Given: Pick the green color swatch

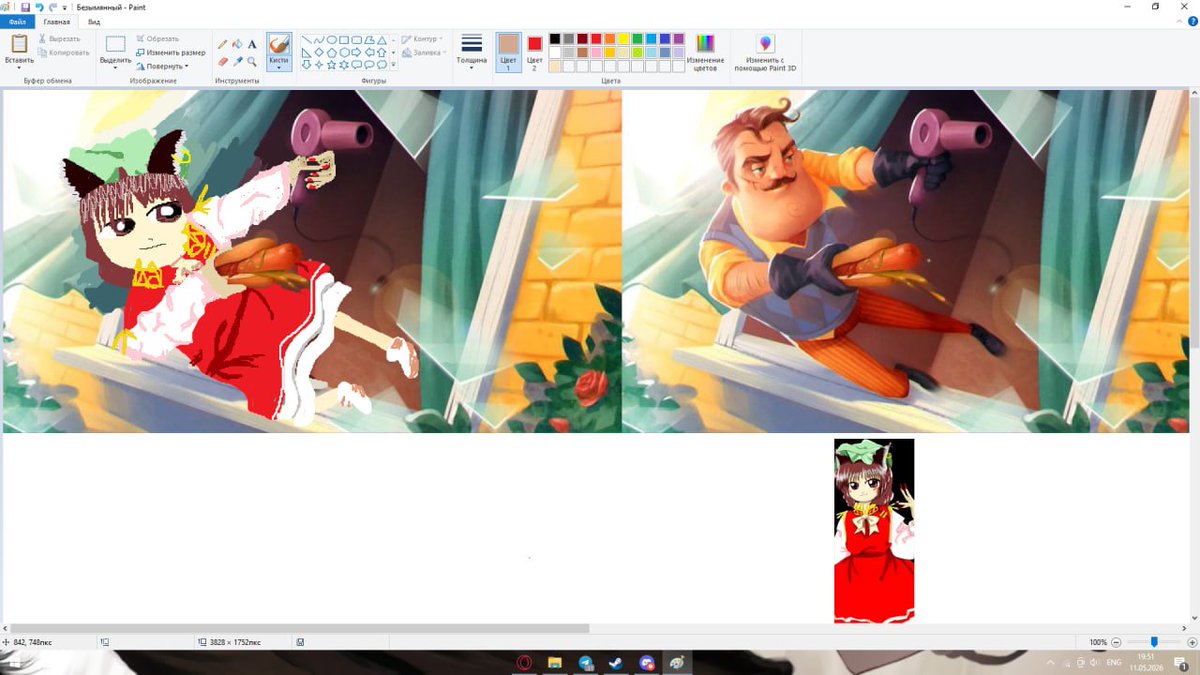Looking at the screenshot, I should click(637, 39).
